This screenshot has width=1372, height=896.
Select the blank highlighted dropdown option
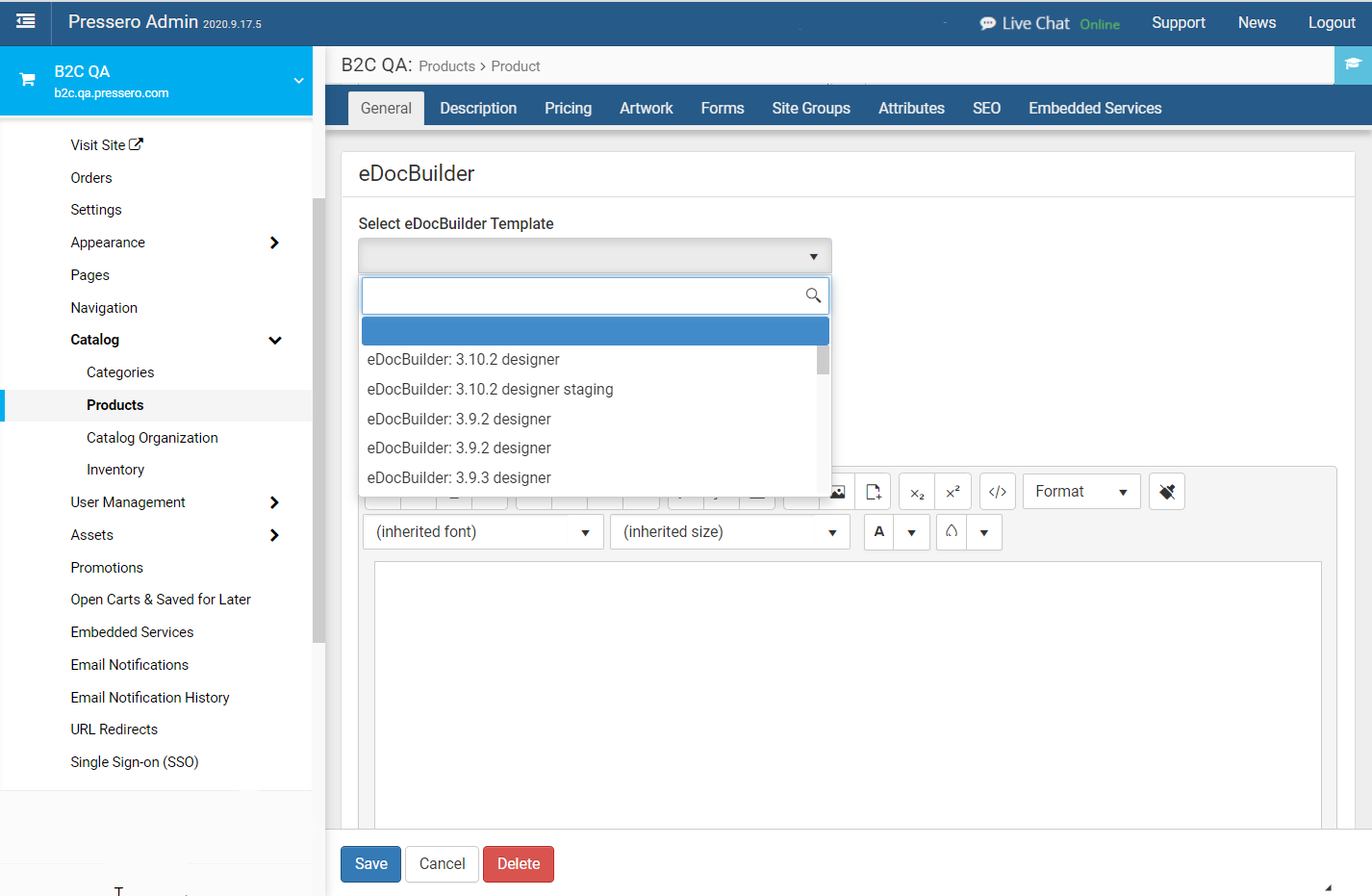click(x=595, y=331)
